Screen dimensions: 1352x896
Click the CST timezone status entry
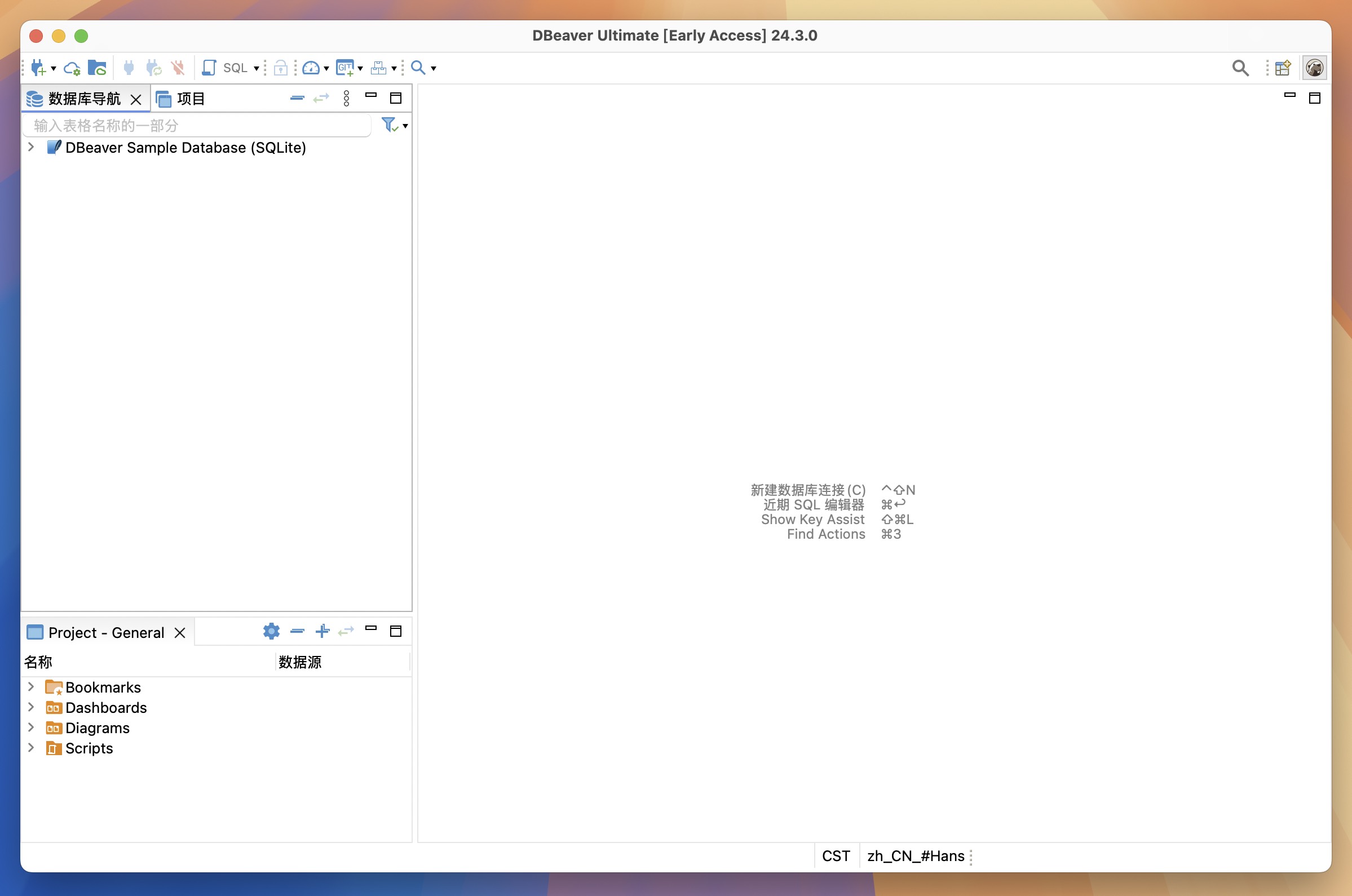tap(836, 855)
